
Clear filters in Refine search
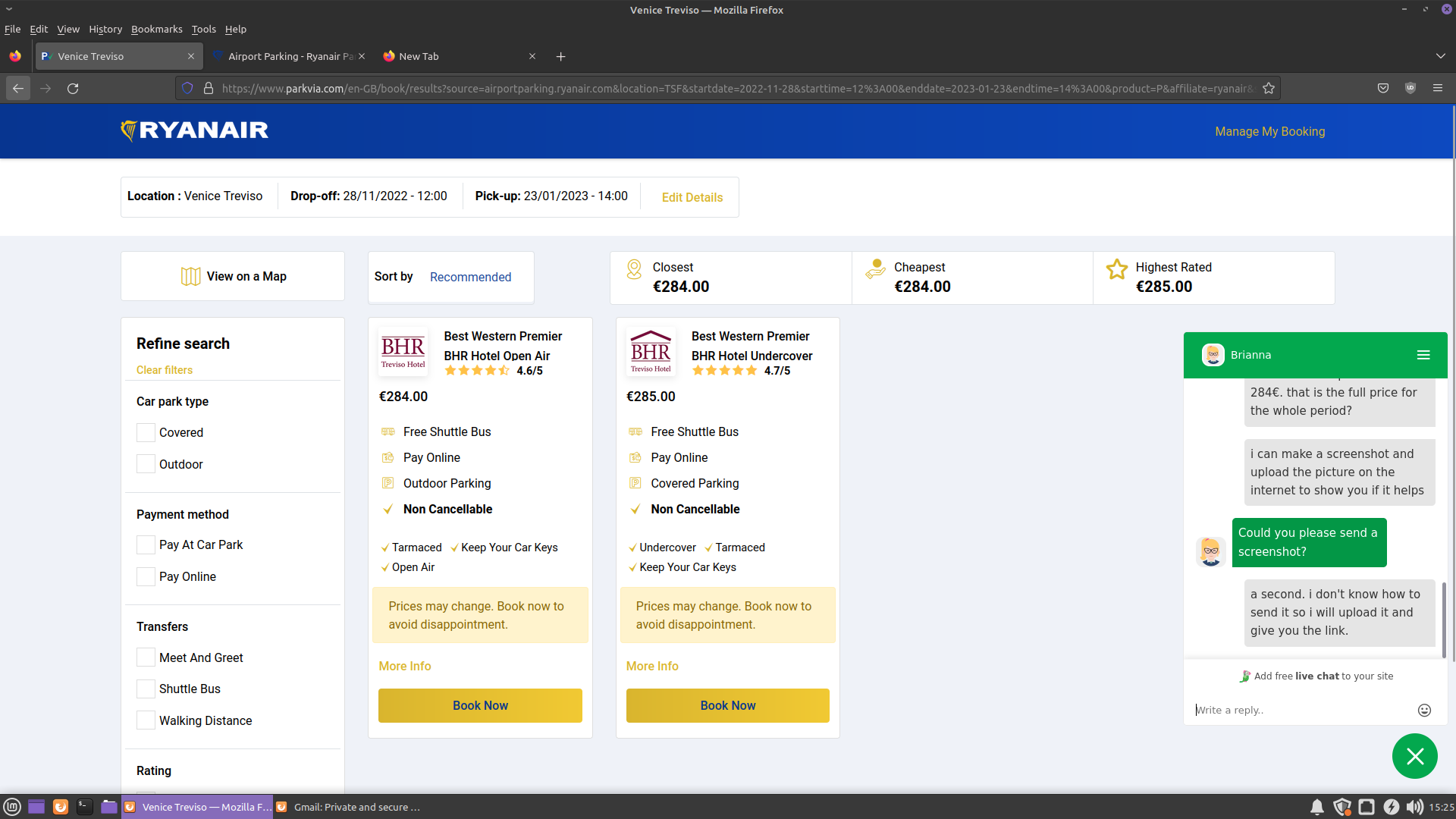click(x=165, y=371)
